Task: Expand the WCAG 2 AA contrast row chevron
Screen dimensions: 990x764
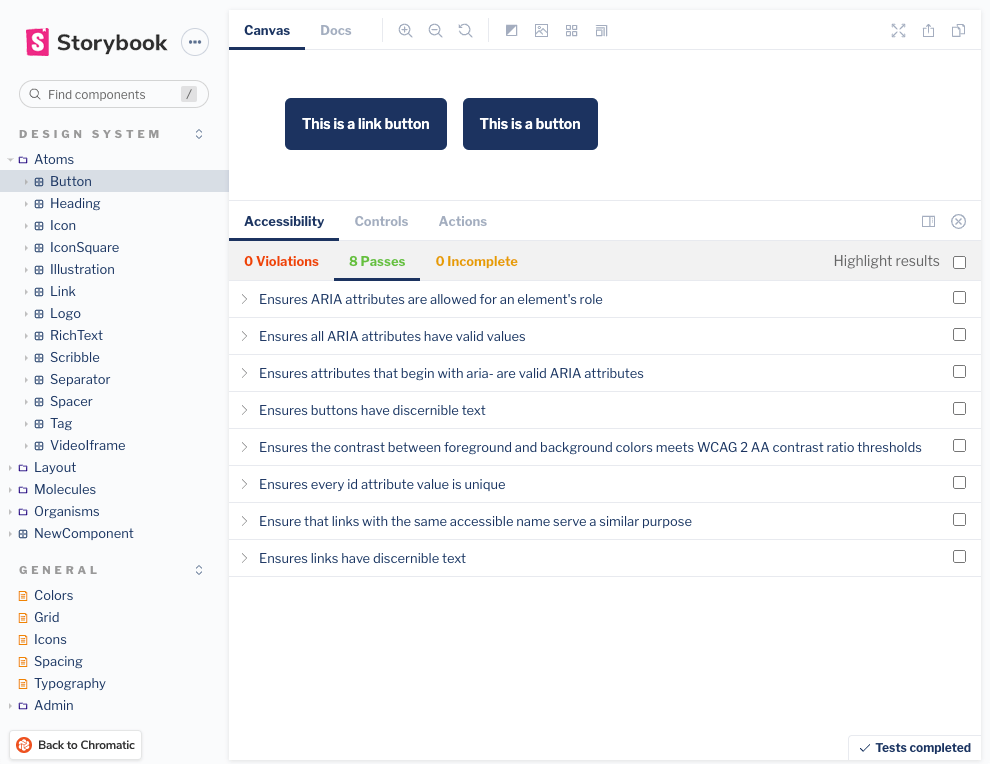Action: click(x=244, y=447)
